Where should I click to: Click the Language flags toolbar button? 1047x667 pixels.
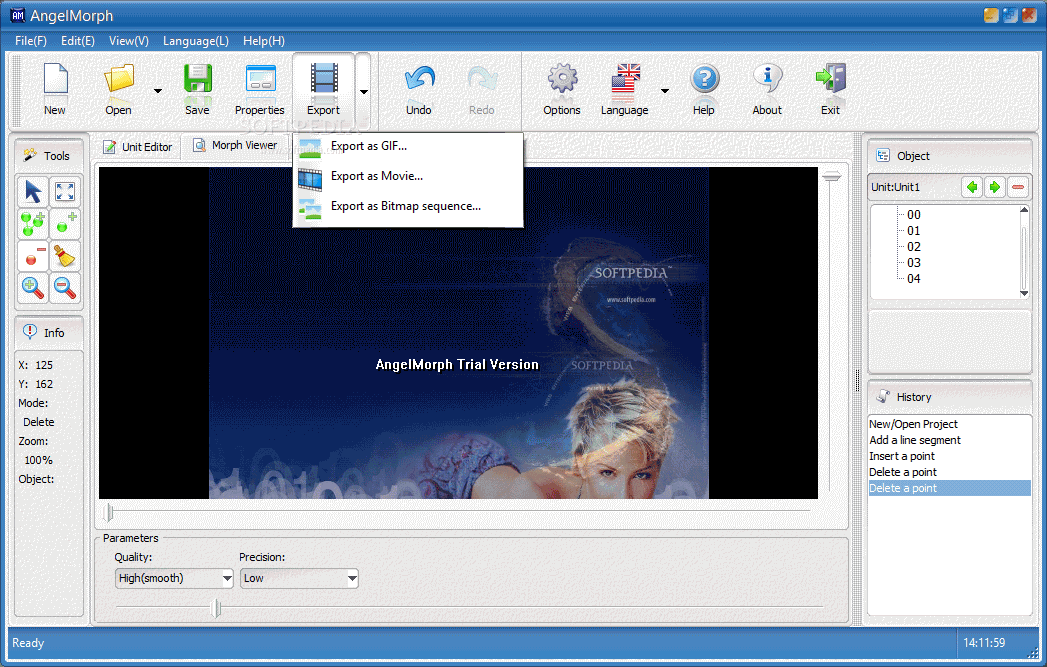coord(625,89)
